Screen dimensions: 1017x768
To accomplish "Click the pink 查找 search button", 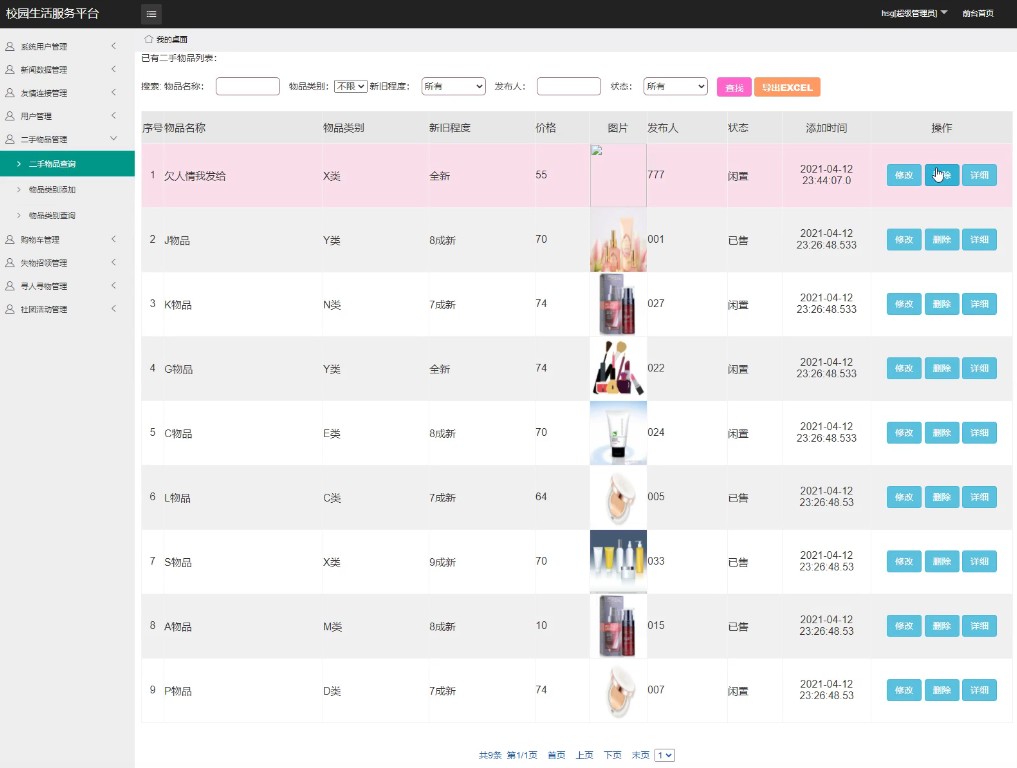I will (734, 87).
